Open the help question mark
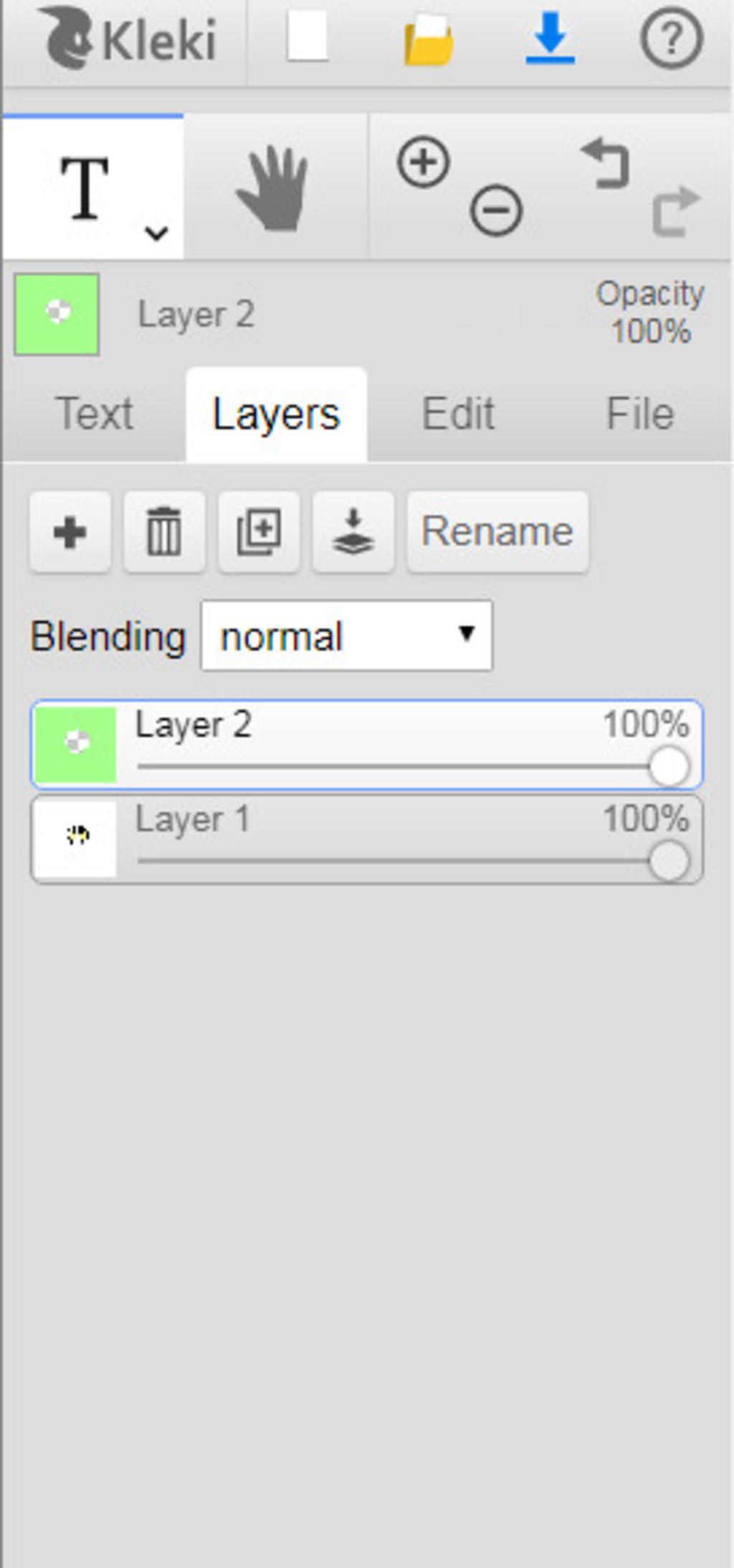Viewport: 734px width, 1568px height. point(671,39)
